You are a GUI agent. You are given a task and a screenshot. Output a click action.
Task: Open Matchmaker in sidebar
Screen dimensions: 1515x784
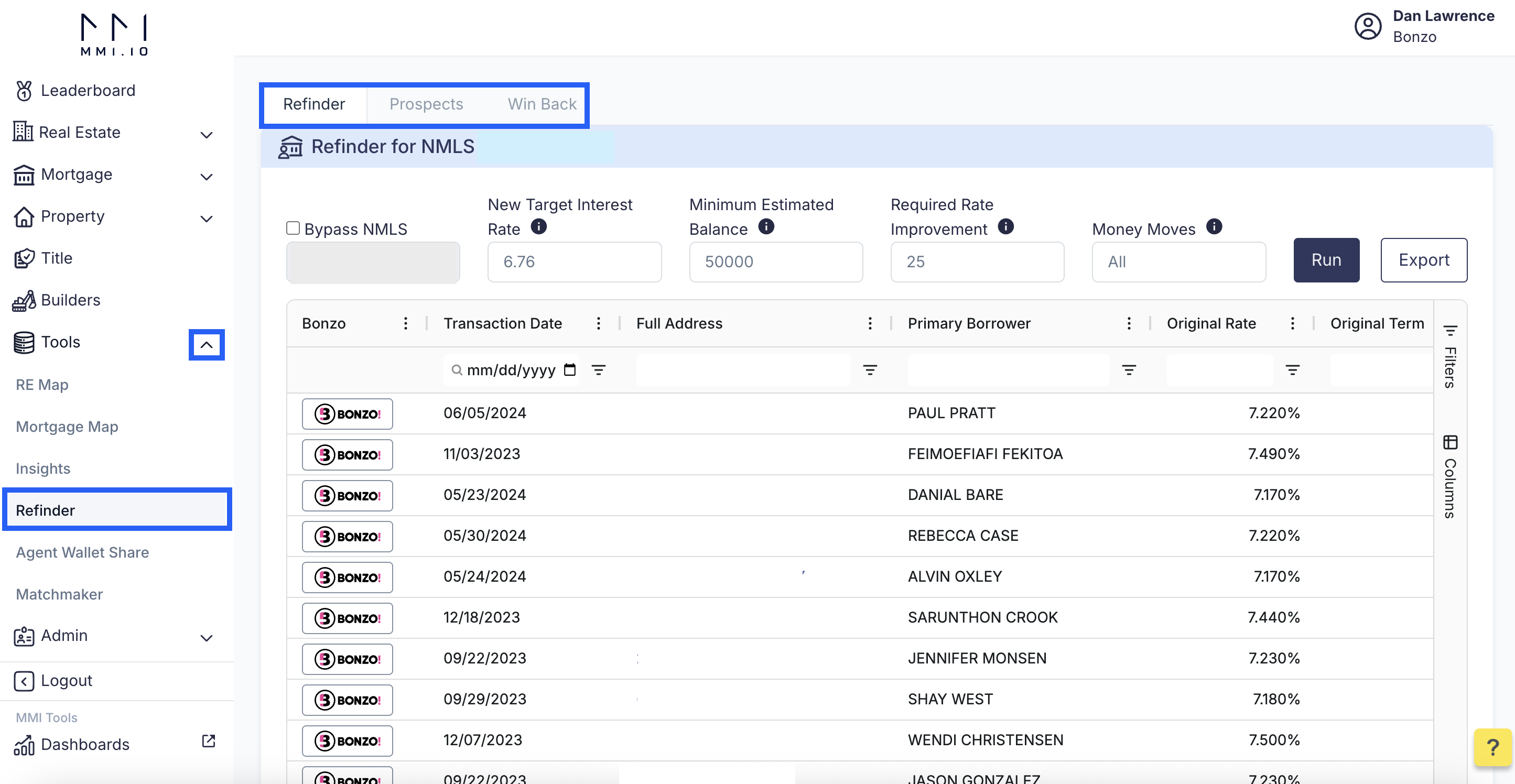pos(59,594)
